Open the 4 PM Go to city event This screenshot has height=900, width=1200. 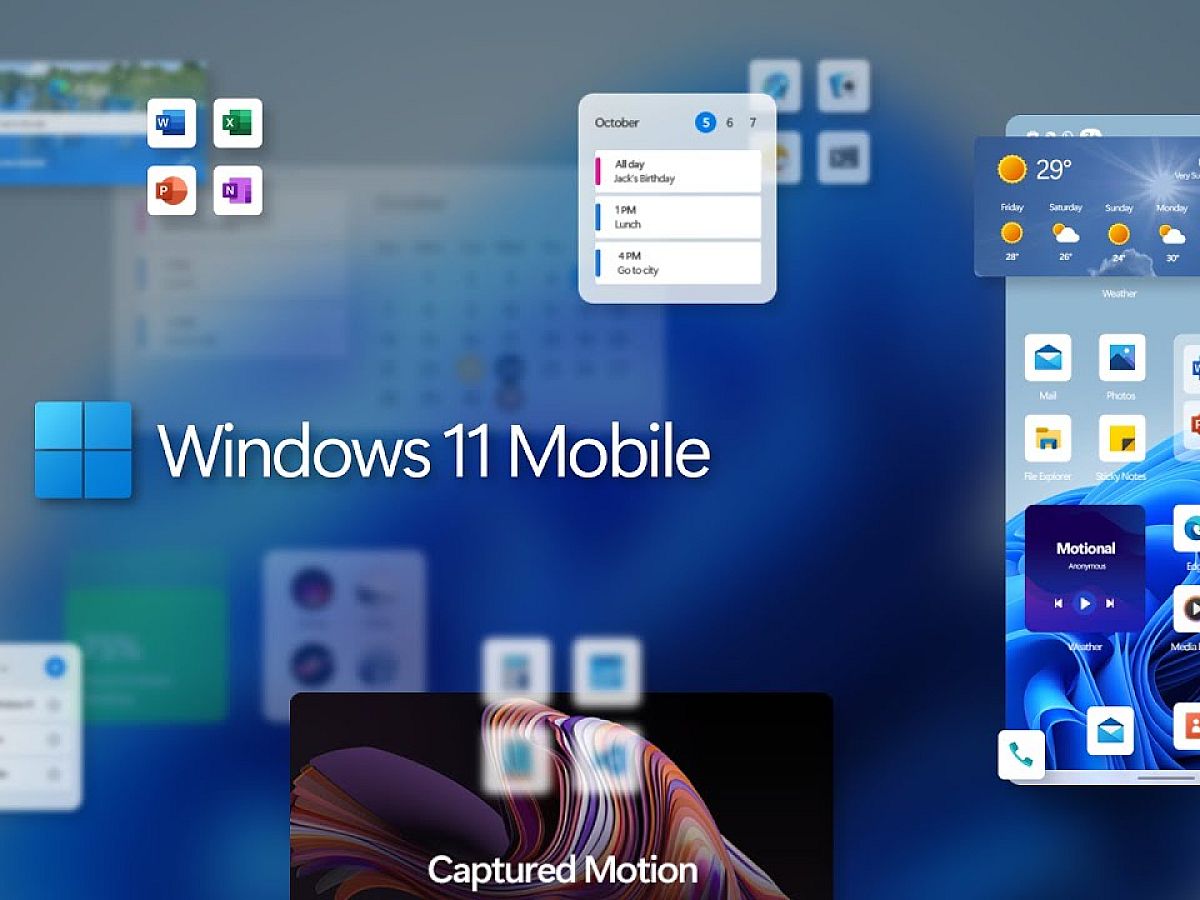(x=677, y=263)
